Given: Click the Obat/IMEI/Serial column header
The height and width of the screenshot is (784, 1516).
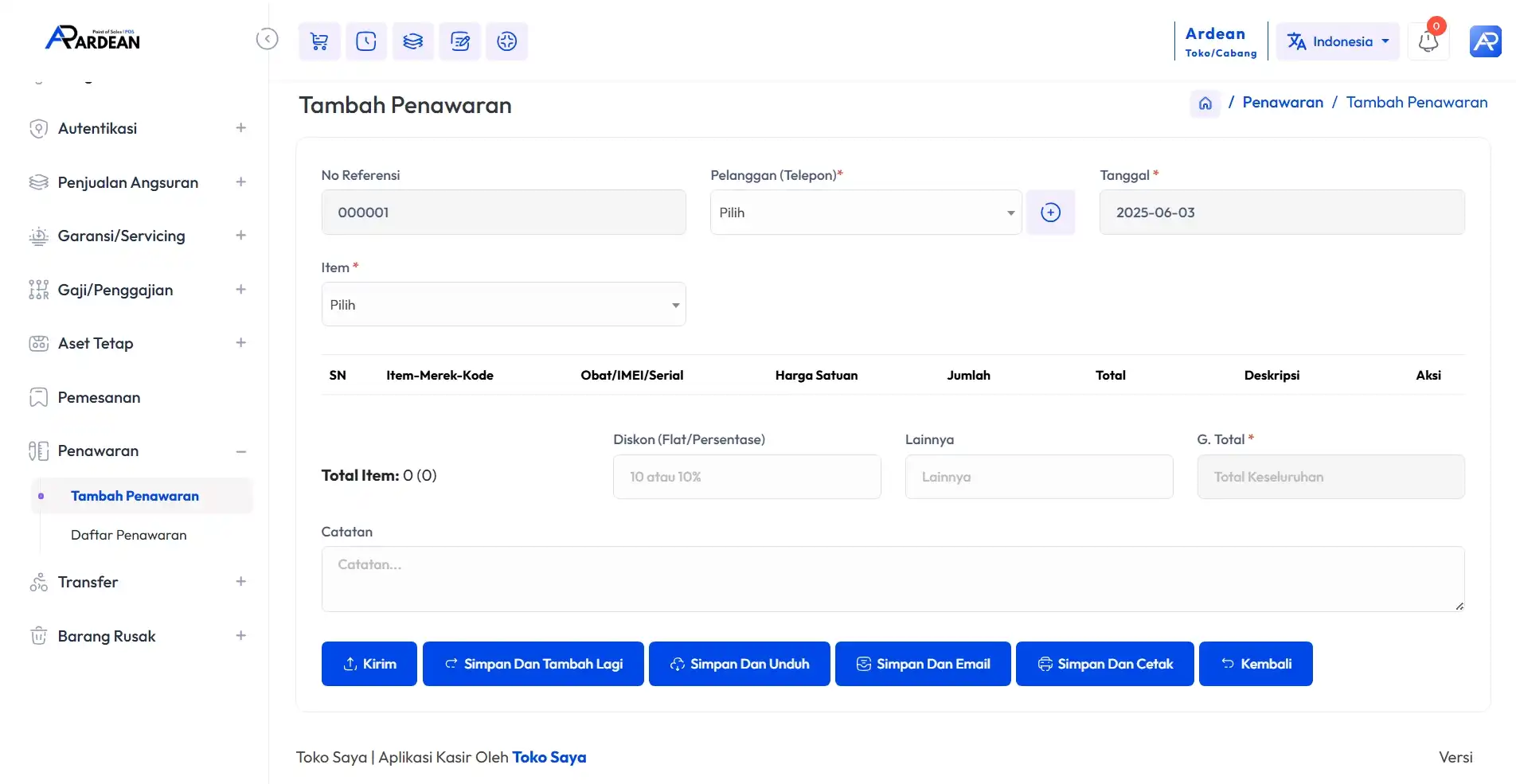Looking at the screenshot, I should 632,376.
